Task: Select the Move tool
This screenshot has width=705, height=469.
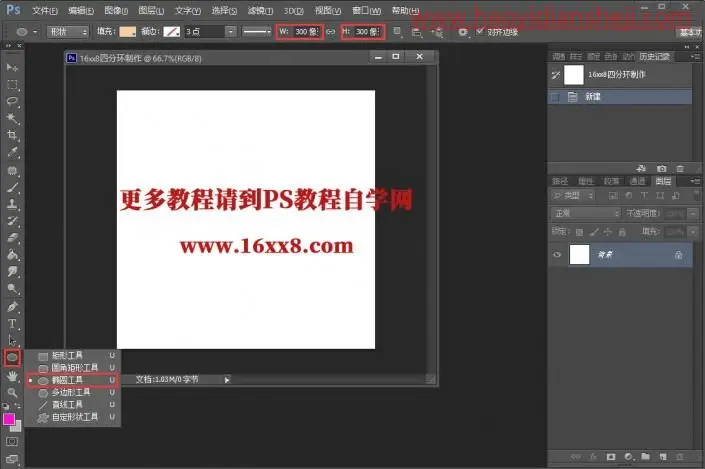Action: click(12, 67)
